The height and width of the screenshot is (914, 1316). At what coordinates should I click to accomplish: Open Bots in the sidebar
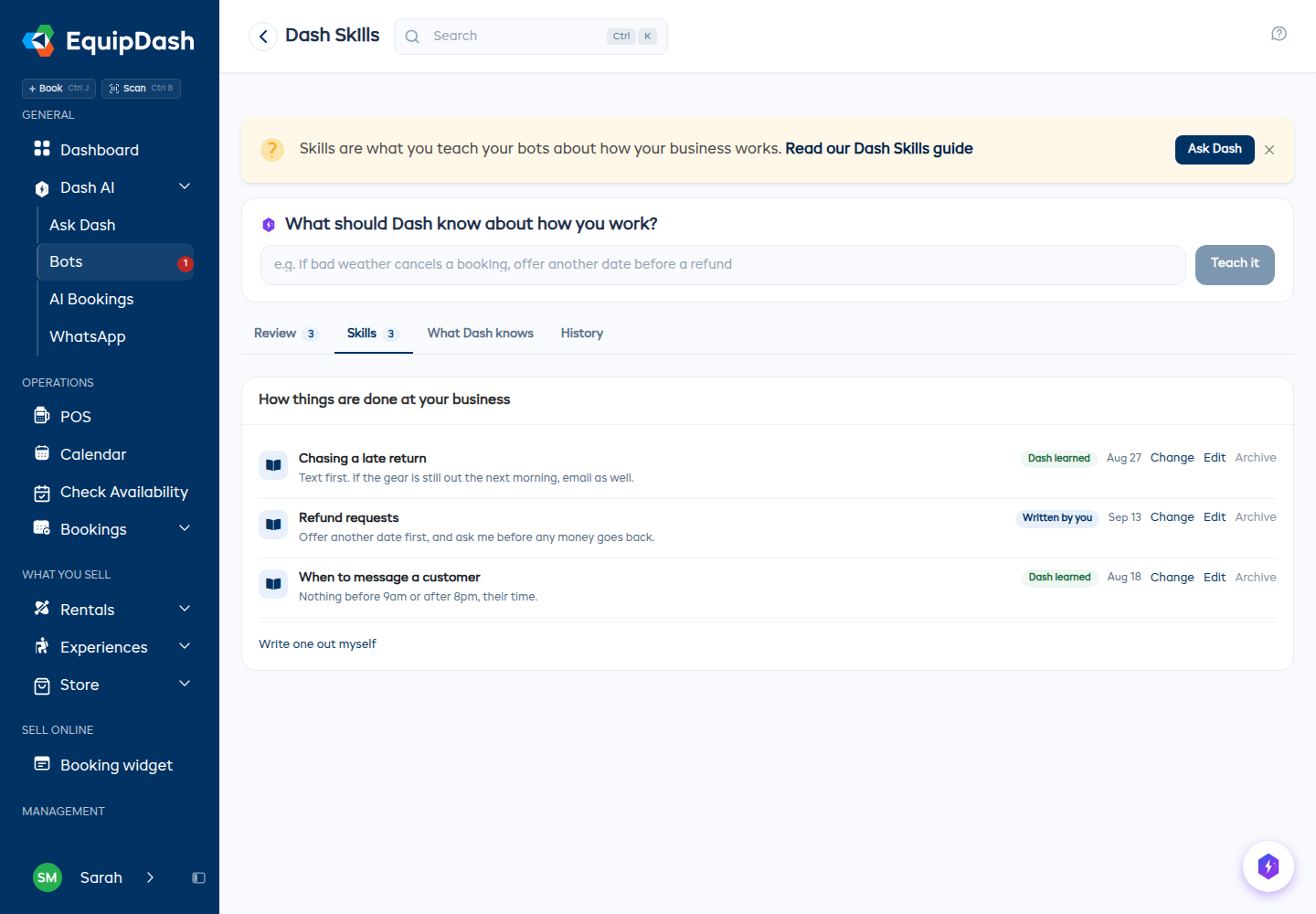115,261
